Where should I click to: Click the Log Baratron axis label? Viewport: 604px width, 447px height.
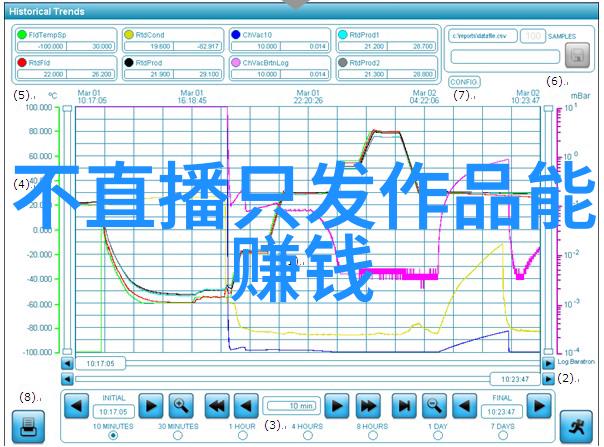[575, 362]
